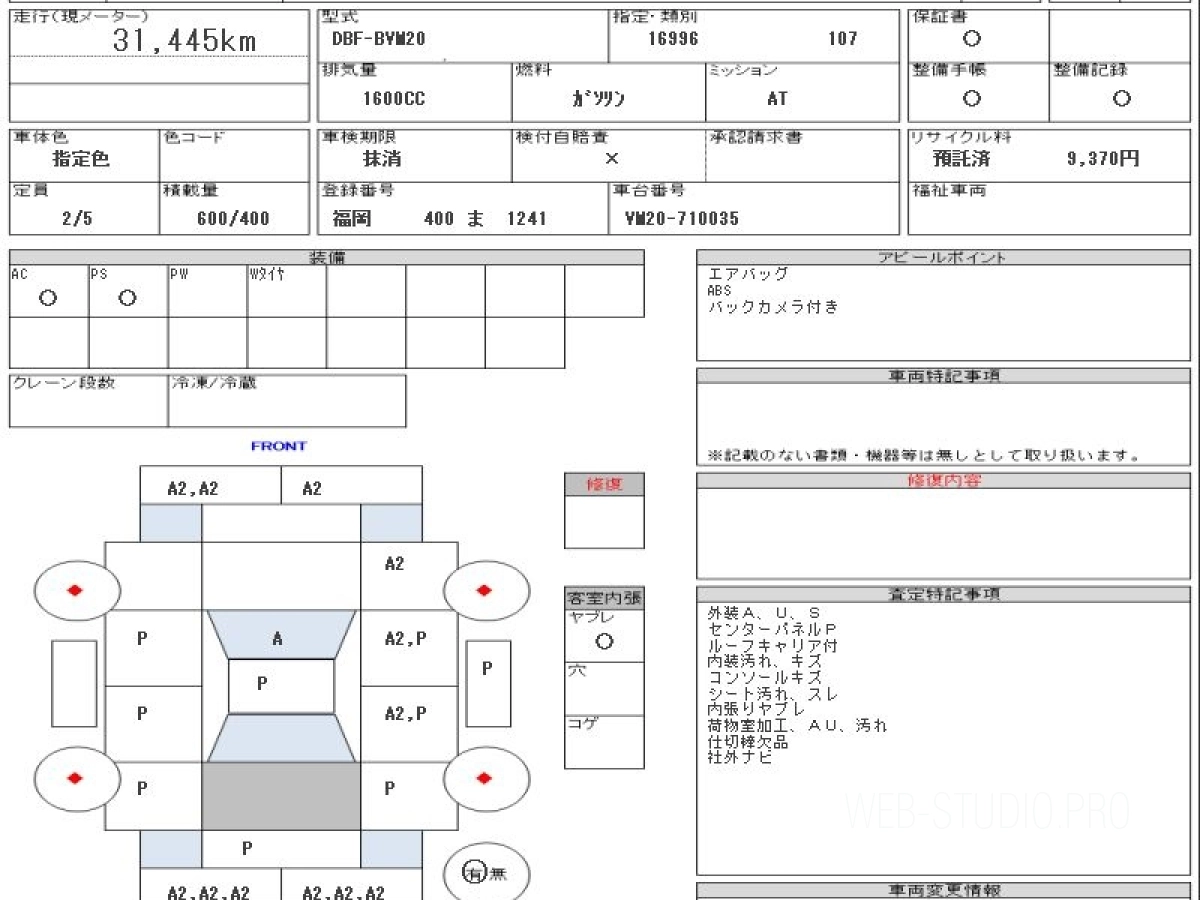Select seating capacity 2/5
This screenshot has height=900, width=1200.
tap(77, 218)
